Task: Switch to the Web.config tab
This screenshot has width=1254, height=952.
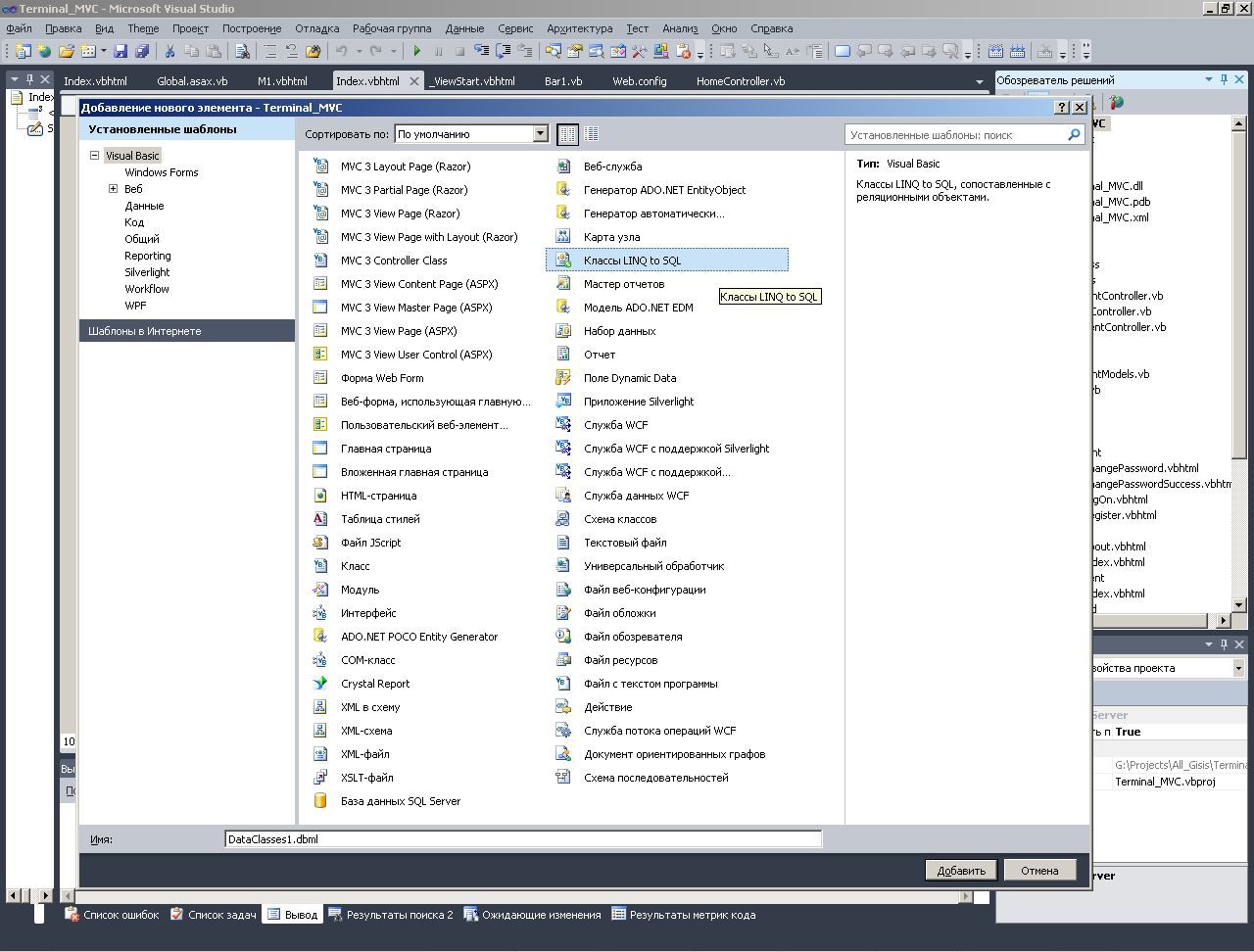Action: pos(640,81)
